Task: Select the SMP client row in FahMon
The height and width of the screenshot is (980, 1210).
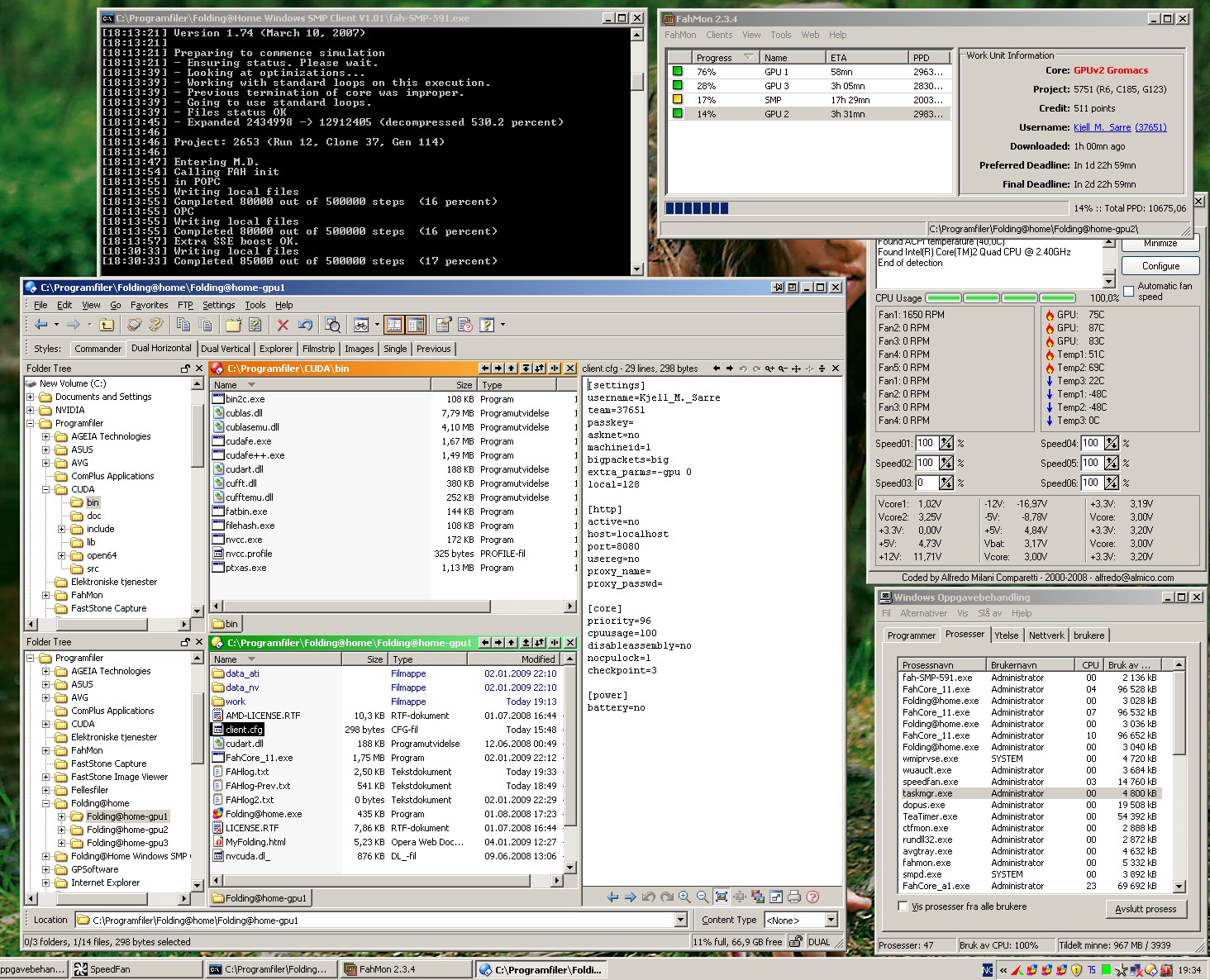Action: (x=808, y=100)
